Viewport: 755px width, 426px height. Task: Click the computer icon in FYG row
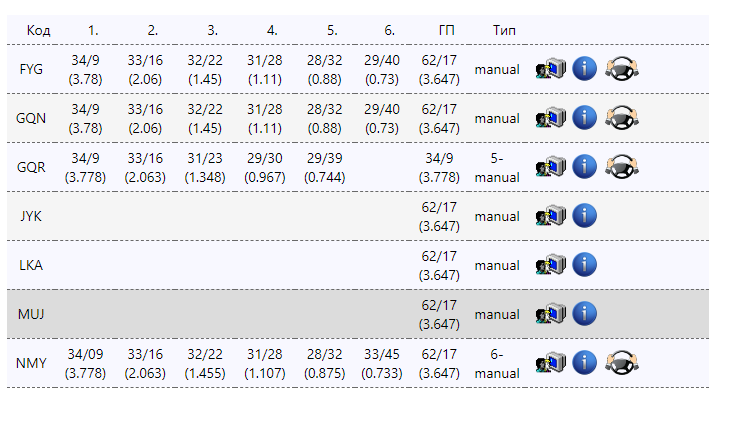[551, 68]
